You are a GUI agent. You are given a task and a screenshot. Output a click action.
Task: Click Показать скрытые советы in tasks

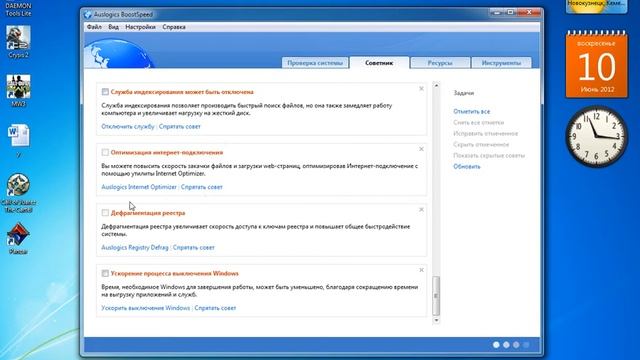pyautogui.click(x=489, y=156)
